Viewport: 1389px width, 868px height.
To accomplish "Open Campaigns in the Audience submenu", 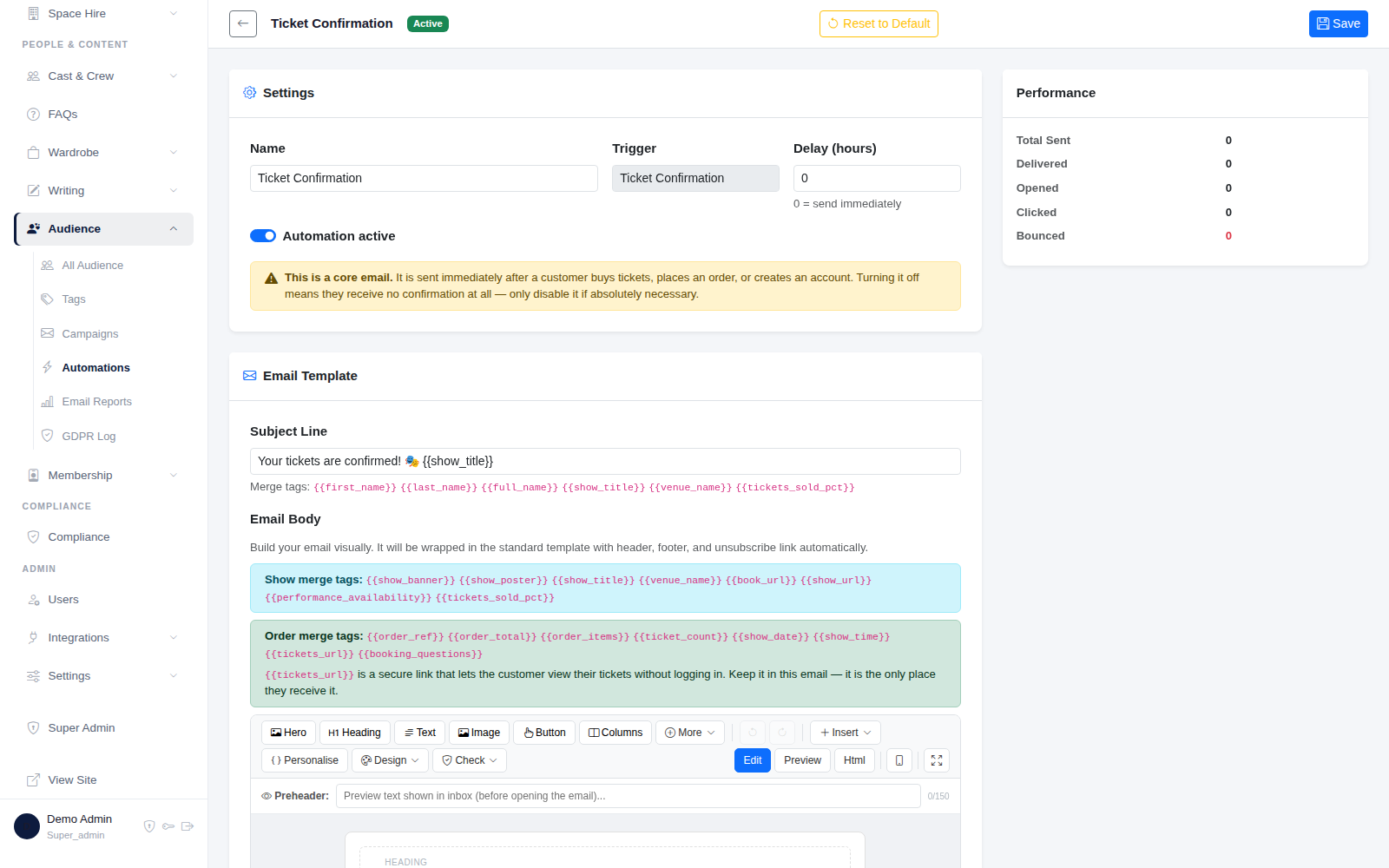I will click(x=89, y=334).
